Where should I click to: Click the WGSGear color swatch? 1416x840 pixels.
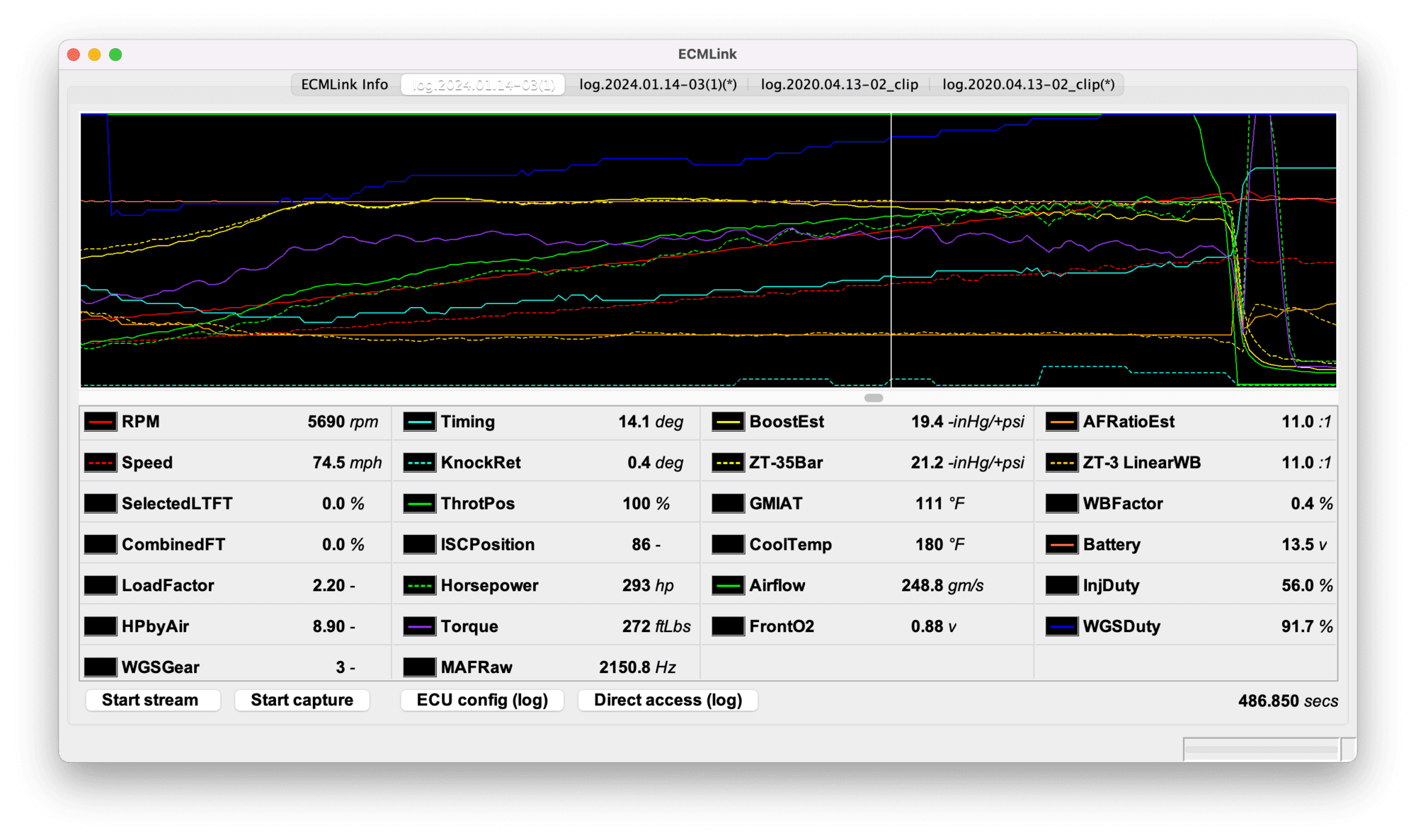[101, 667]
